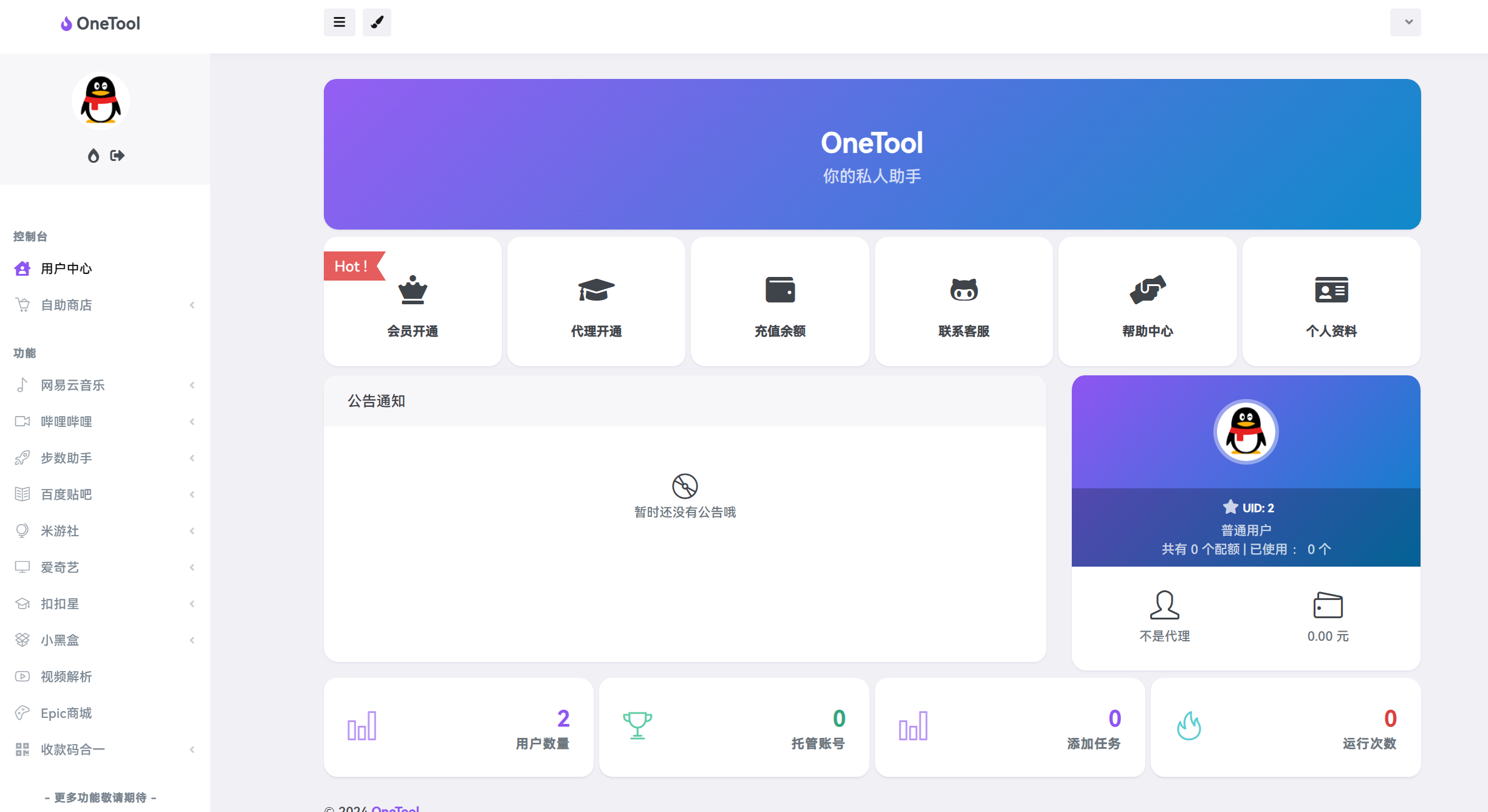Click the music note icon for 网易云音乐
Screen dimensions: 1488x812
tap(22, 385)
